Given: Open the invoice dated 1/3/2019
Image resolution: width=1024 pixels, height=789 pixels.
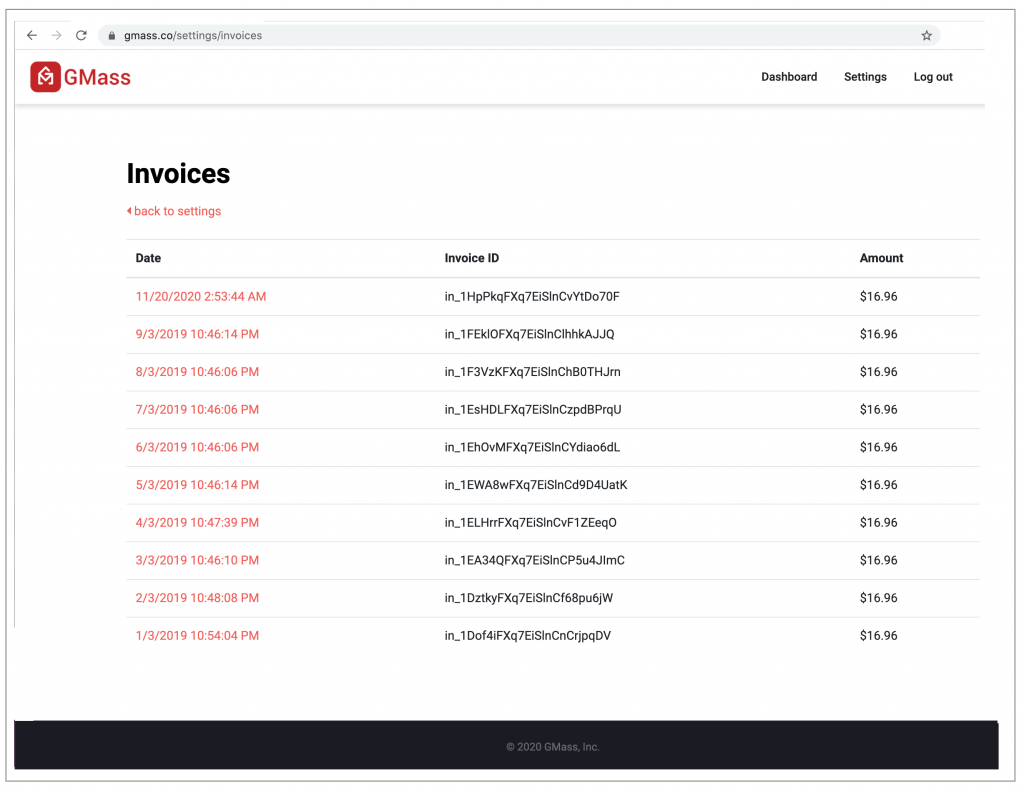Looking at the screenshot, I should [x=193, y=635].
